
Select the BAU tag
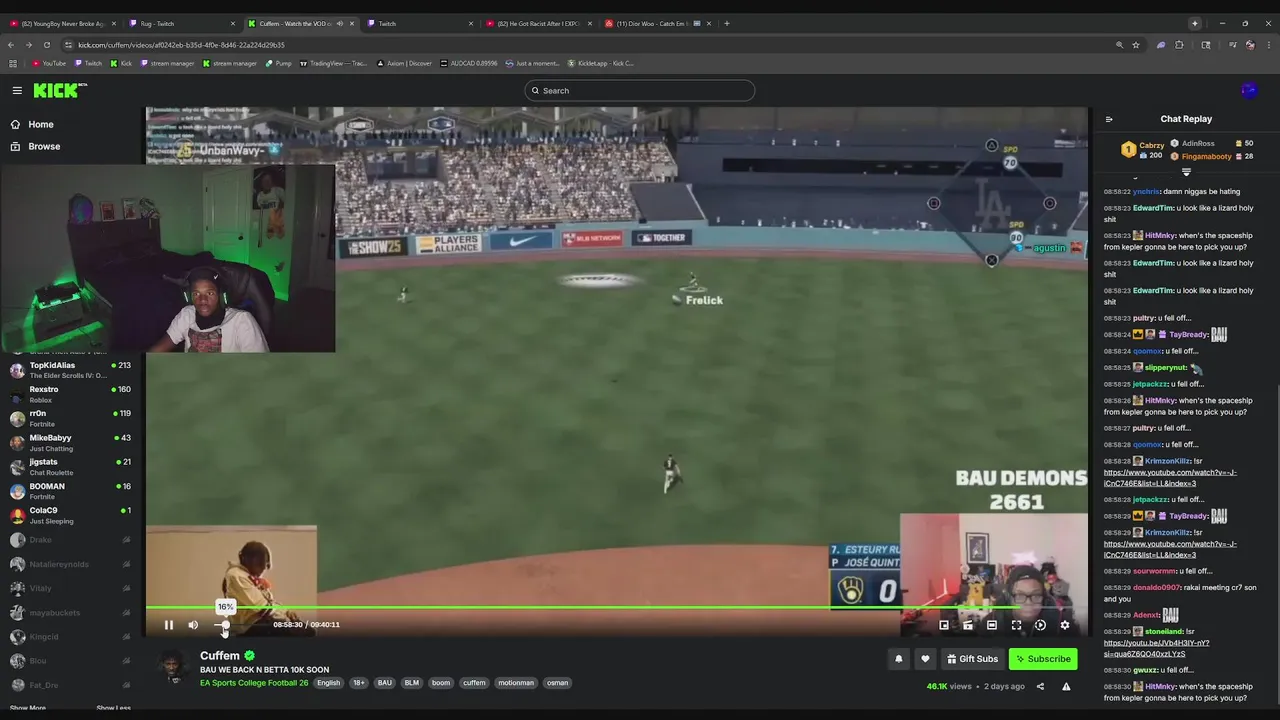coord(384,683)
